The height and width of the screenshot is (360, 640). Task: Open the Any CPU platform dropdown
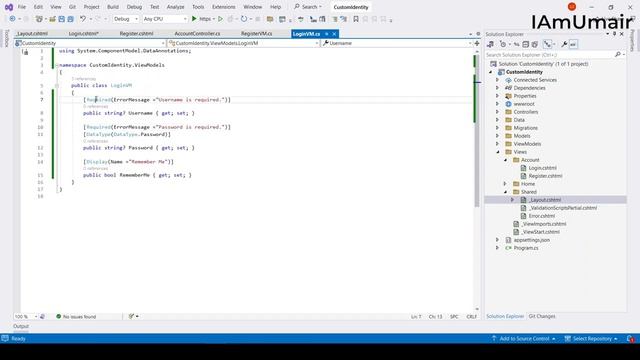pyautogui.click(x=164, y=19)
